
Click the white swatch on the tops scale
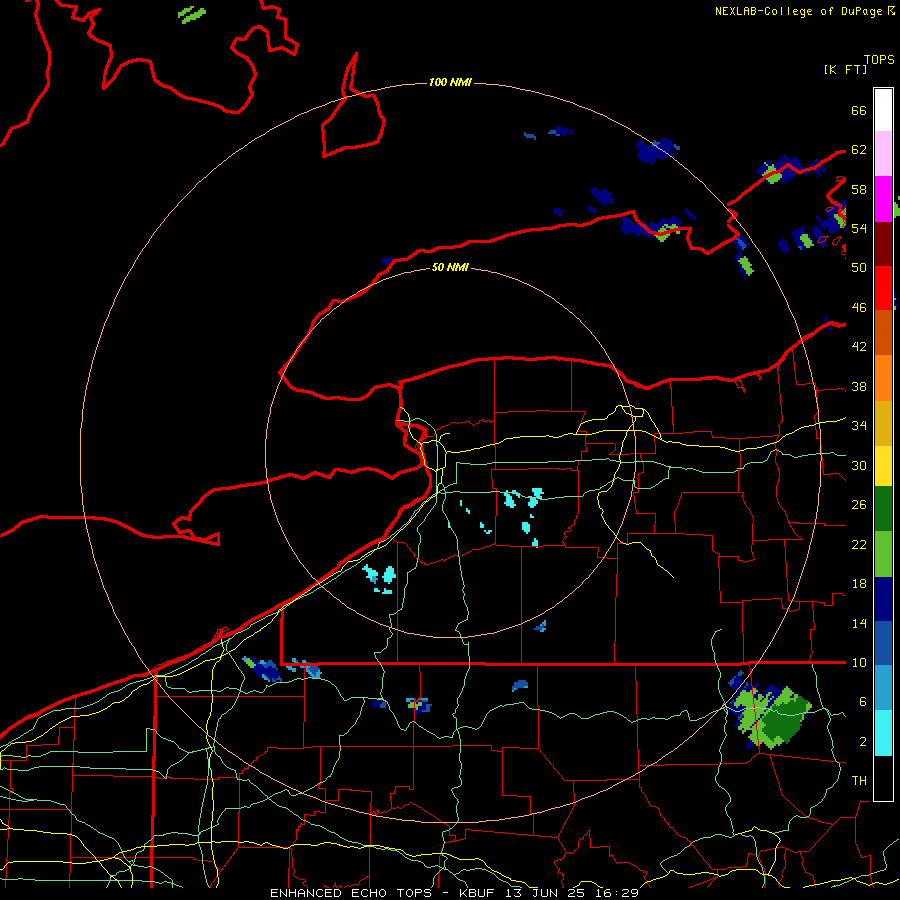[x=883, y=110]
